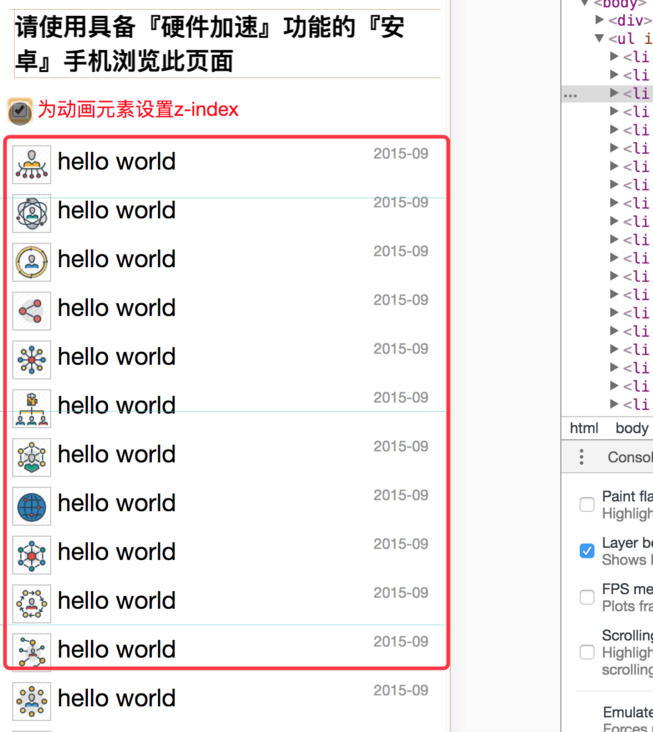Viewport: 653px width, 732px height.
Task: Click the 2015-09 date in the atom icon row
Action: [401, 203]
